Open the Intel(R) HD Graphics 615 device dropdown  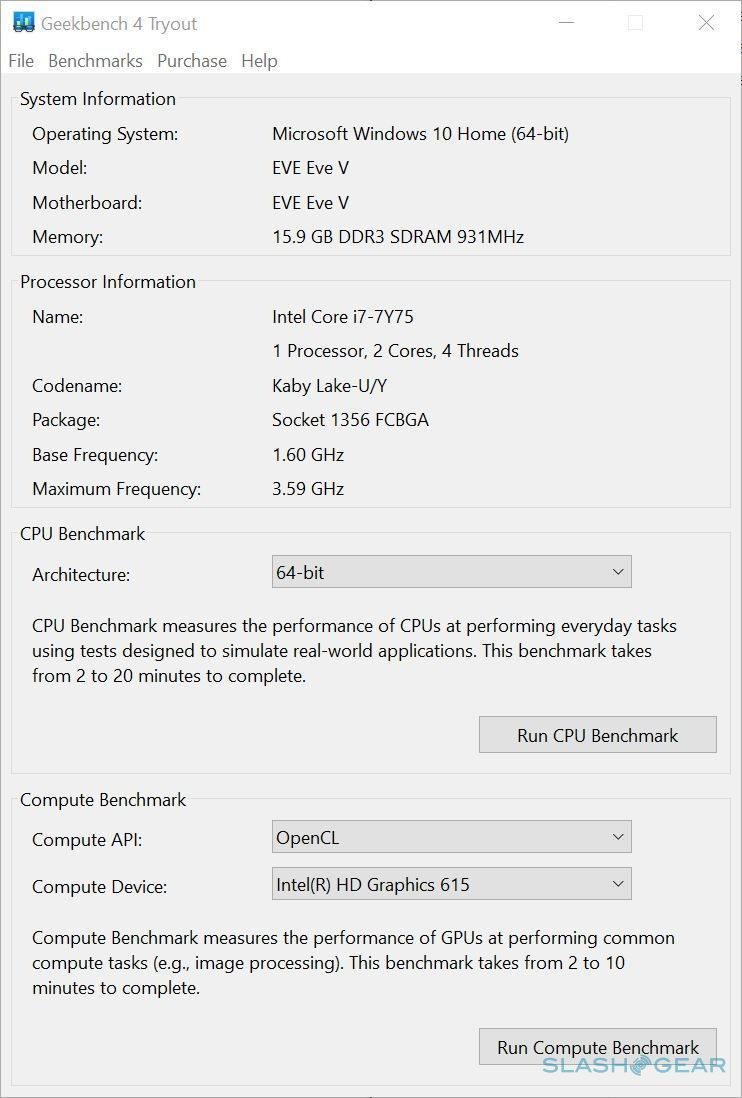point(452,884)
